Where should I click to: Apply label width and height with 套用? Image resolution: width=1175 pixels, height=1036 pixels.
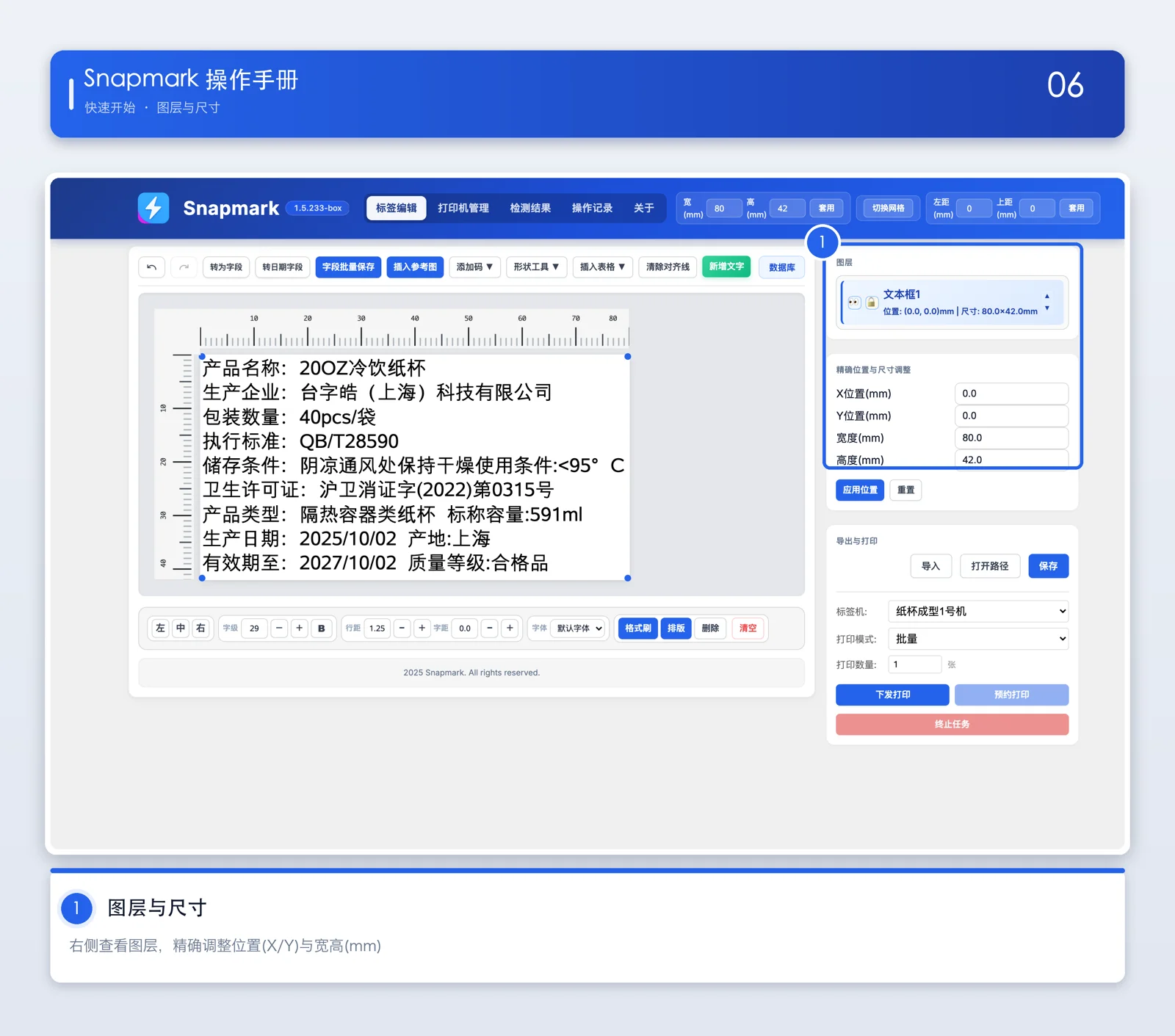pyautogui.click(x=827, y=209)
